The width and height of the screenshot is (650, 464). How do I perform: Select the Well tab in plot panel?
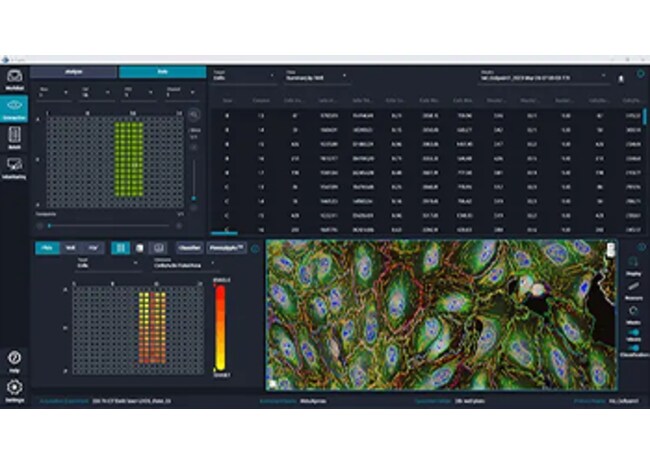(70, 247)
